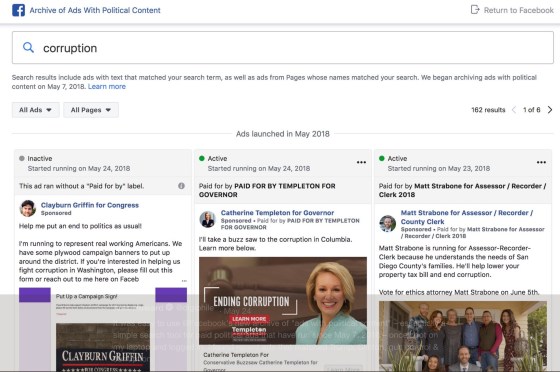This screenshot has height=372, width=560.
Task: Go to previous results page arrow
Action: point(514,110)
